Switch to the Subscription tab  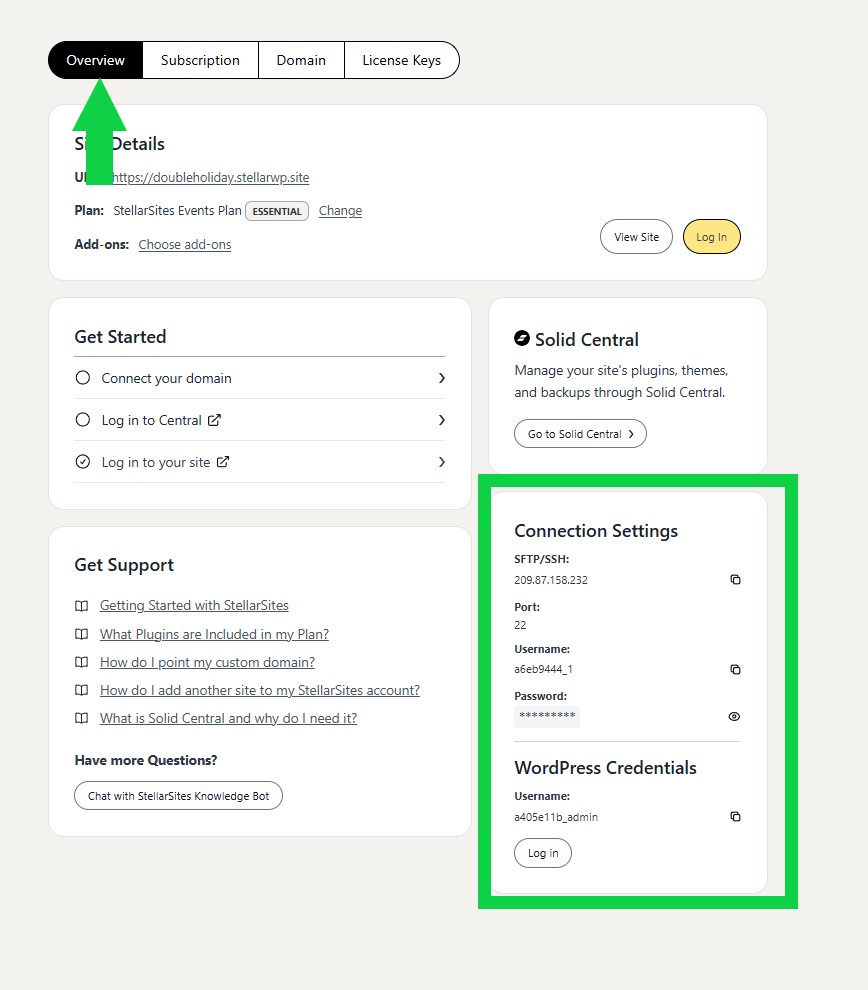click(199, 60)
